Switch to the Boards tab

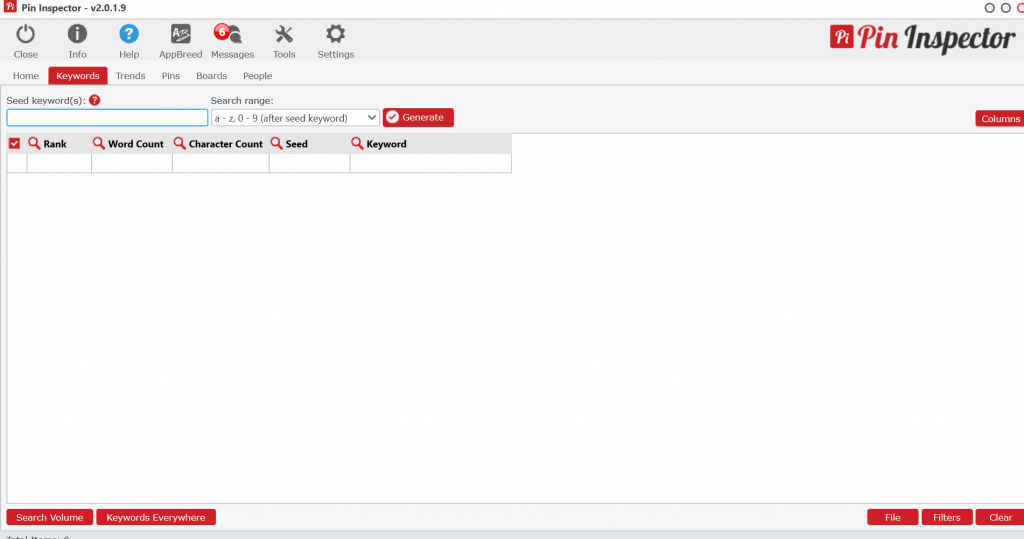click(211, 76)
